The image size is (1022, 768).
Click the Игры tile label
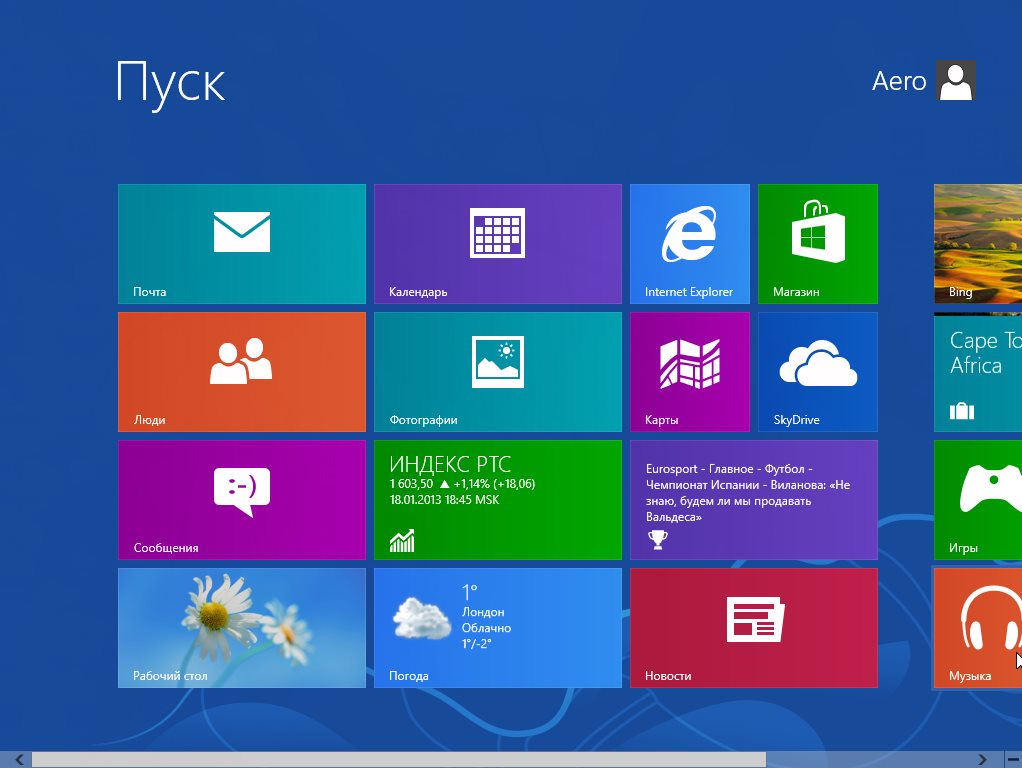point(963,548)
